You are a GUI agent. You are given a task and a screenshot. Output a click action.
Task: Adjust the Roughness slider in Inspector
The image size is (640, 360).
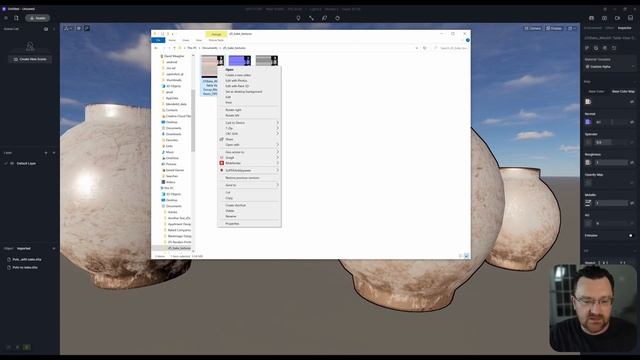coord(611,162)
